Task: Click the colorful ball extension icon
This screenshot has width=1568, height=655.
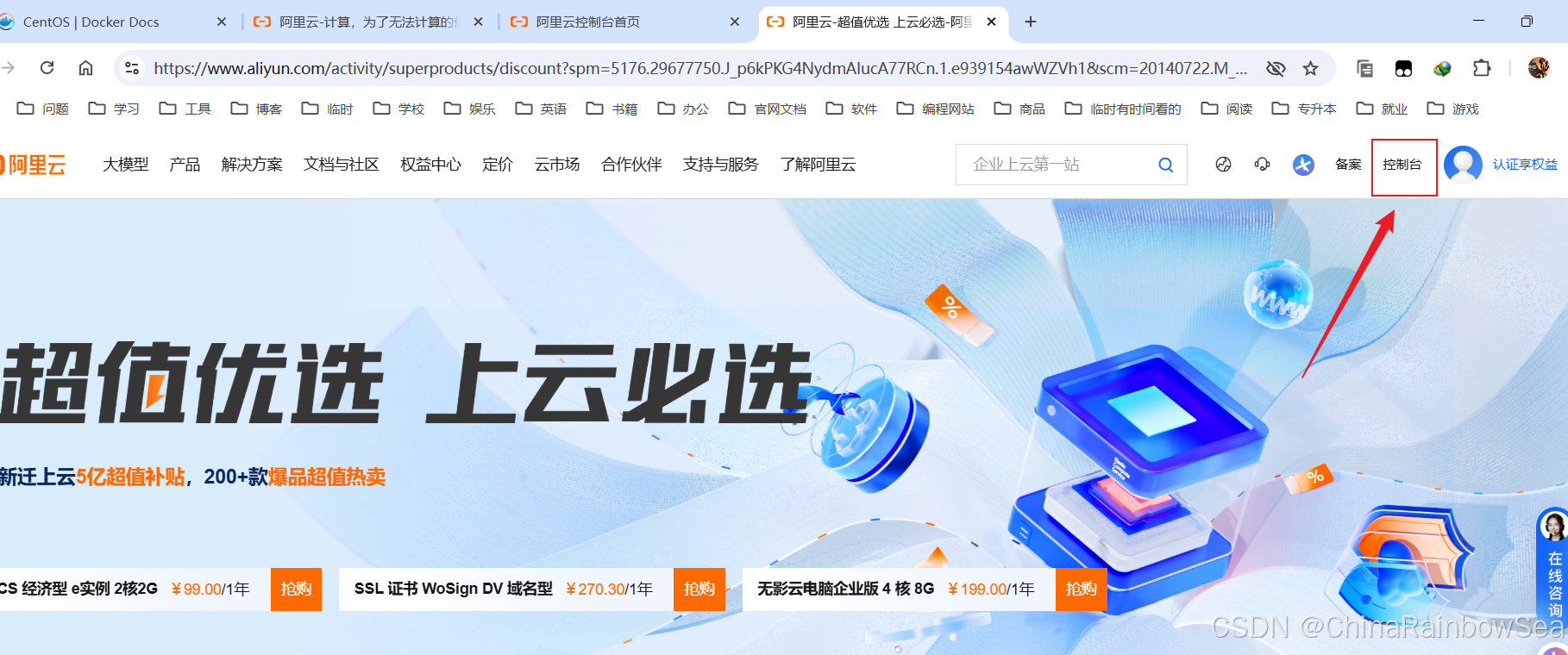Action: click(1442, 68)
